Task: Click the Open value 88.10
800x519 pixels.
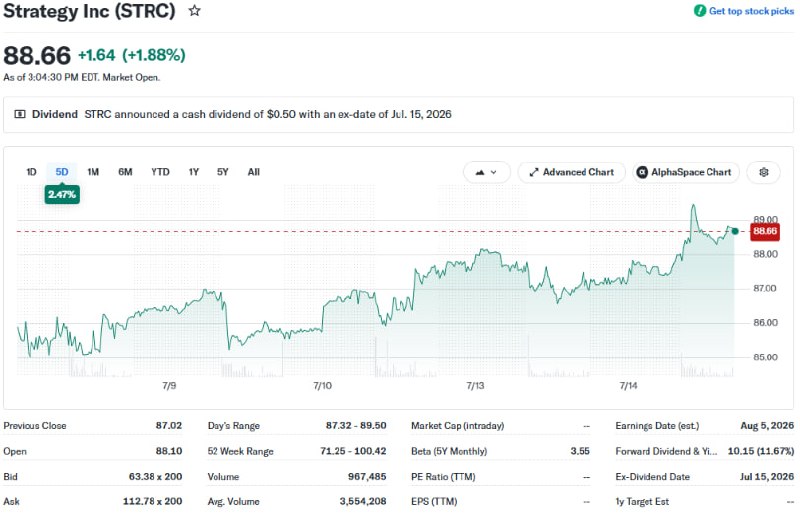Action: pos(169,451)
